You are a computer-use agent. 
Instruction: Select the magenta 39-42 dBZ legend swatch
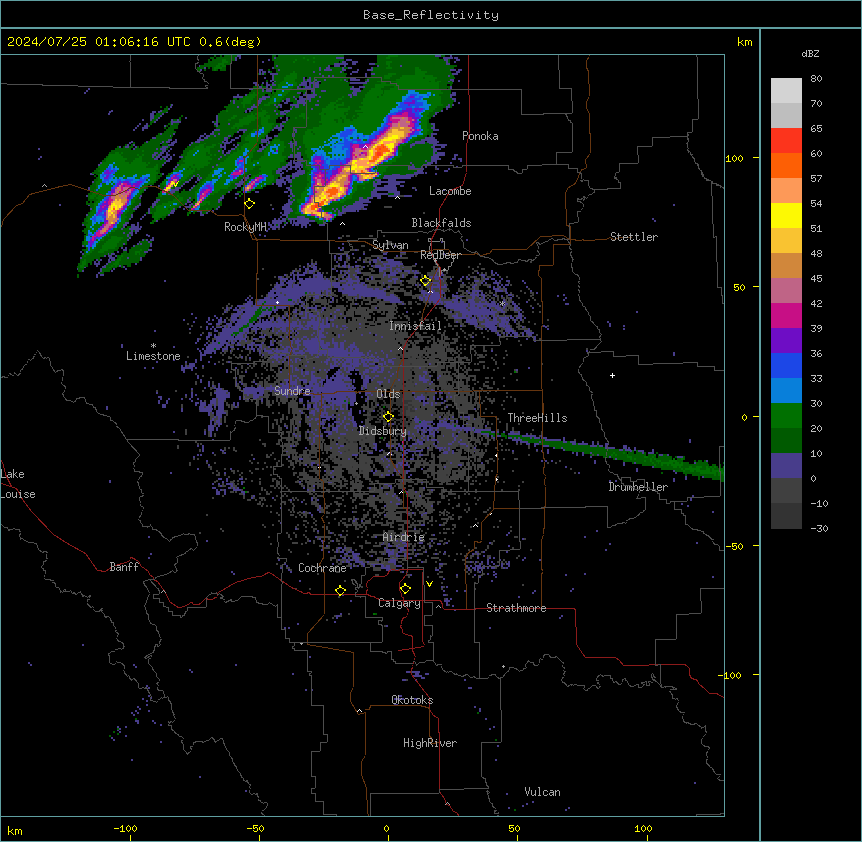(786, 315)
